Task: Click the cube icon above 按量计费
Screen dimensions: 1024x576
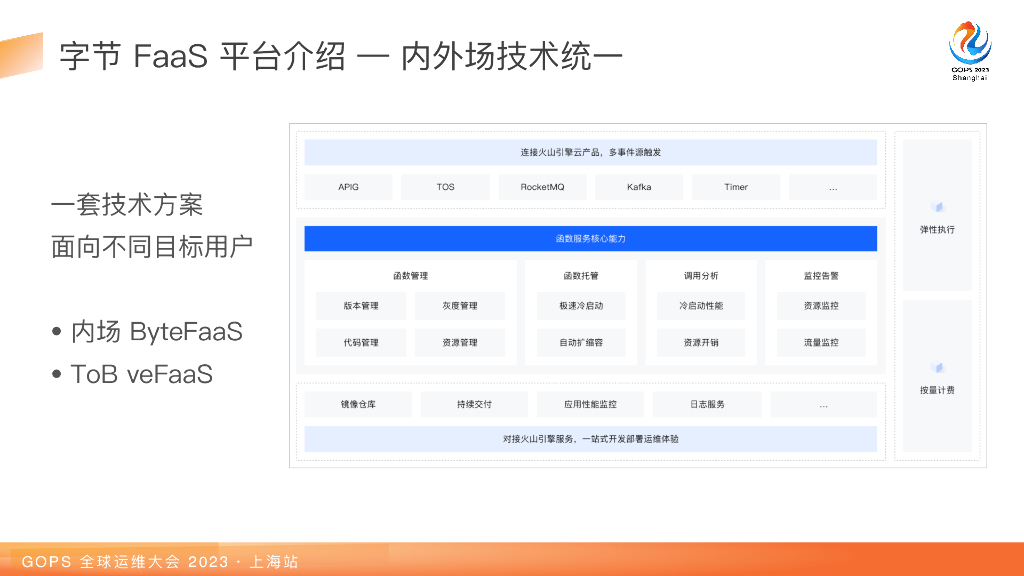Action: click(937, 368)
